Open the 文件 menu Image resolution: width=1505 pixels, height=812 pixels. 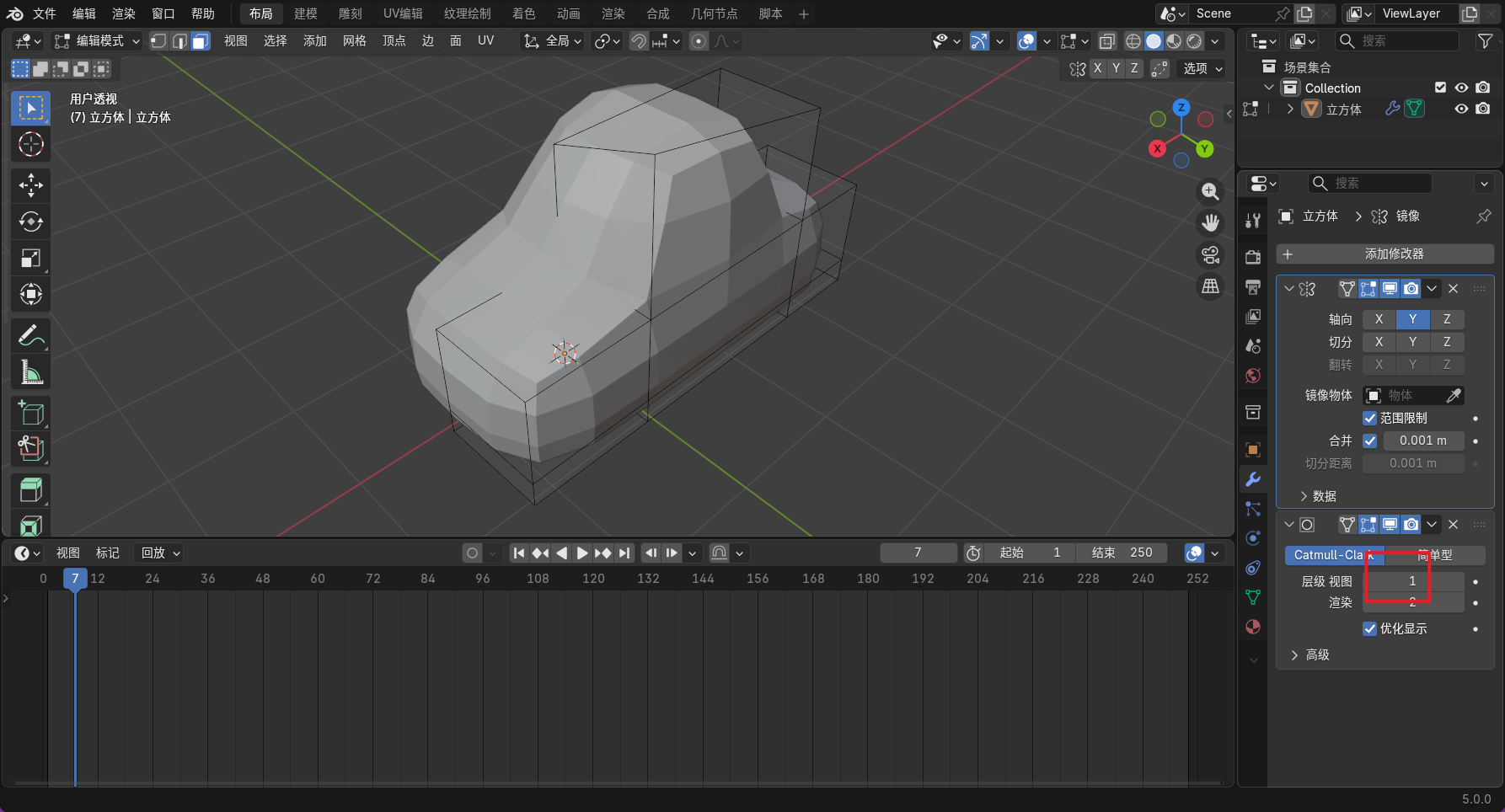click(44, 13)
